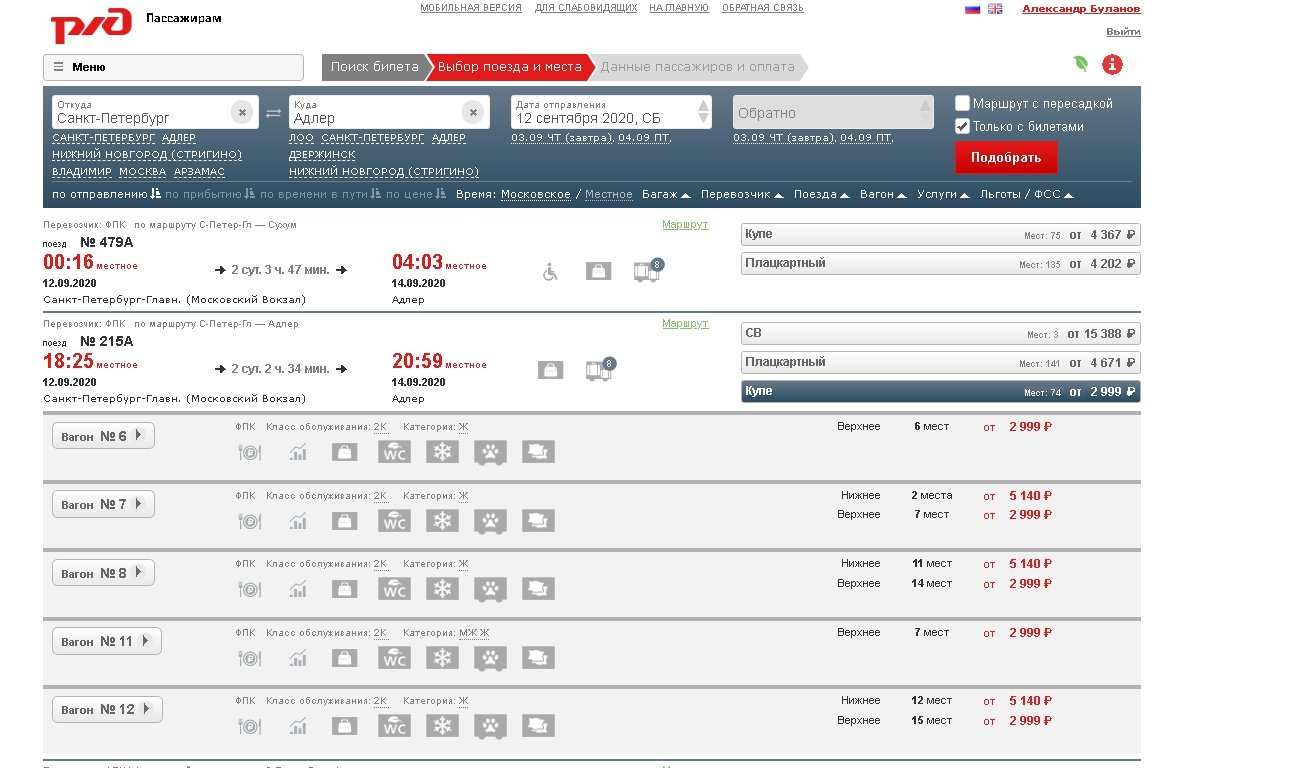
Task: Uncheck the Только с билетами checkbox
Action: [962, 126]
